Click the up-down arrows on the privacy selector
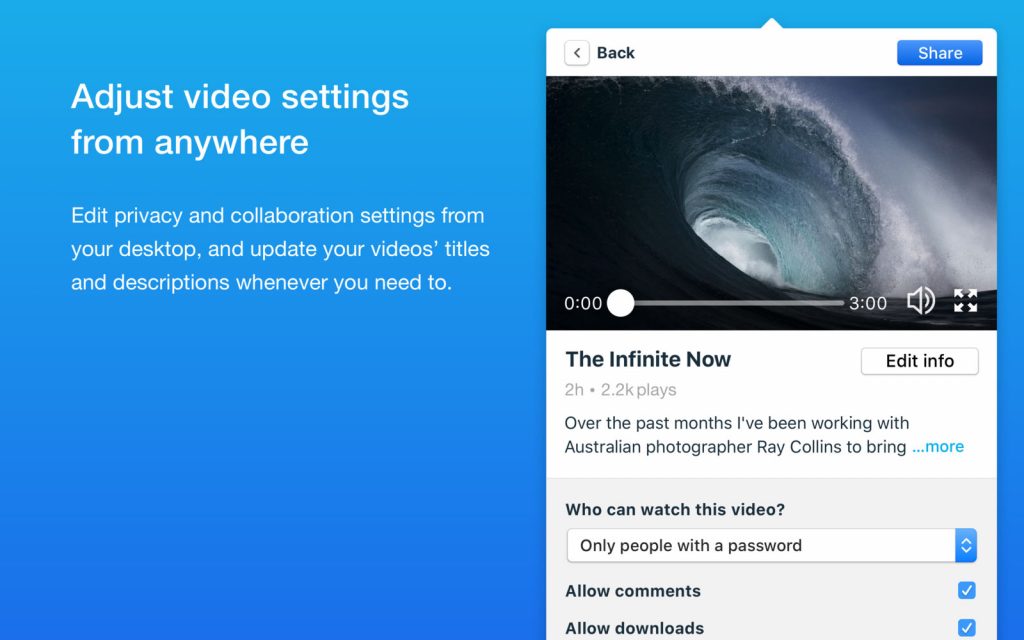1024x640 pixels. click(x=965, y=546)
